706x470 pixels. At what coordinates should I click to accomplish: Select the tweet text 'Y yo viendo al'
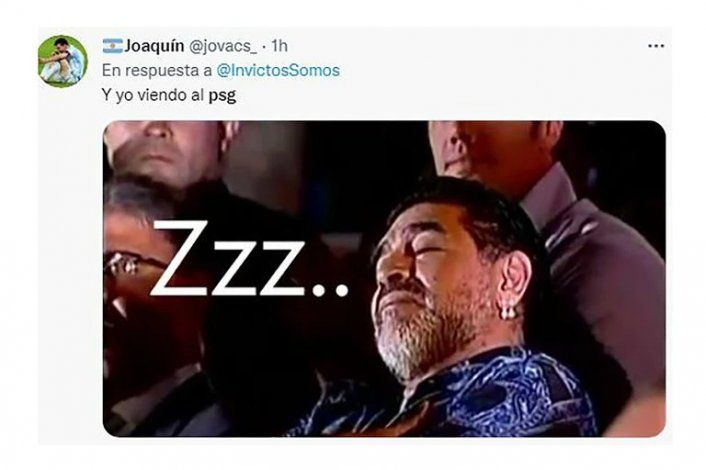point(153,95)
